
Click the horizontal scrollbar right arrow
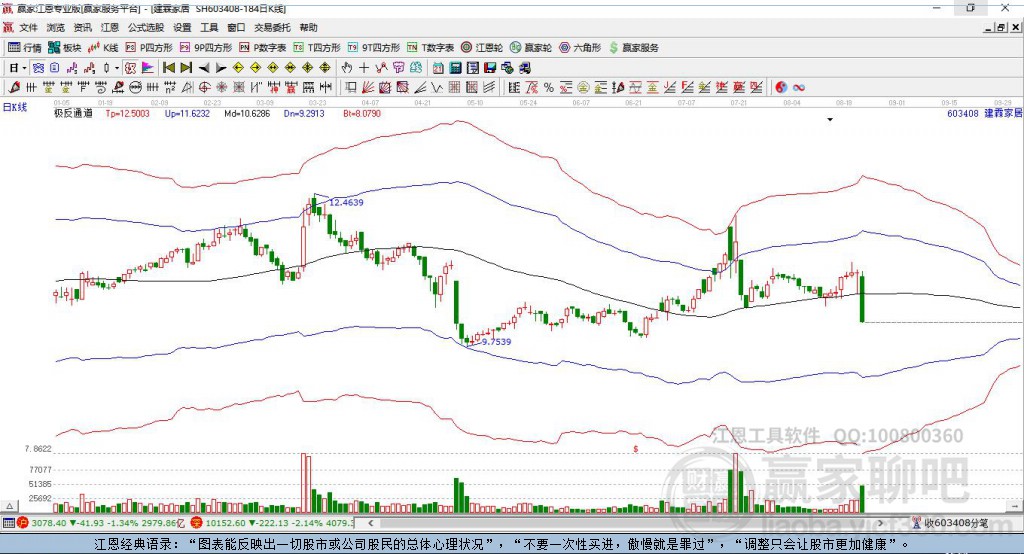(x=881, y=523)
